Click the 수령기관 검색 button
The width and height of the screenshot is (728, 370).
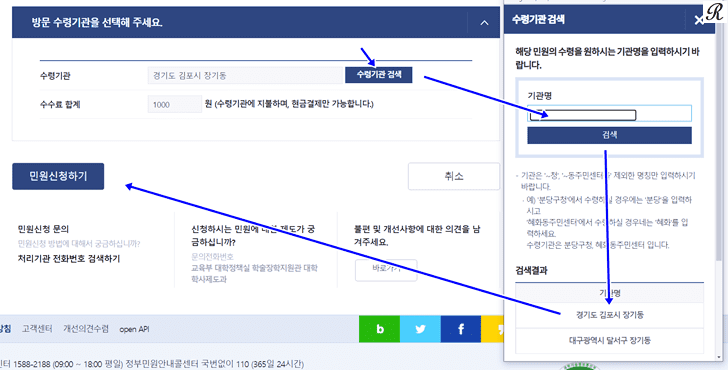[378, 75]
